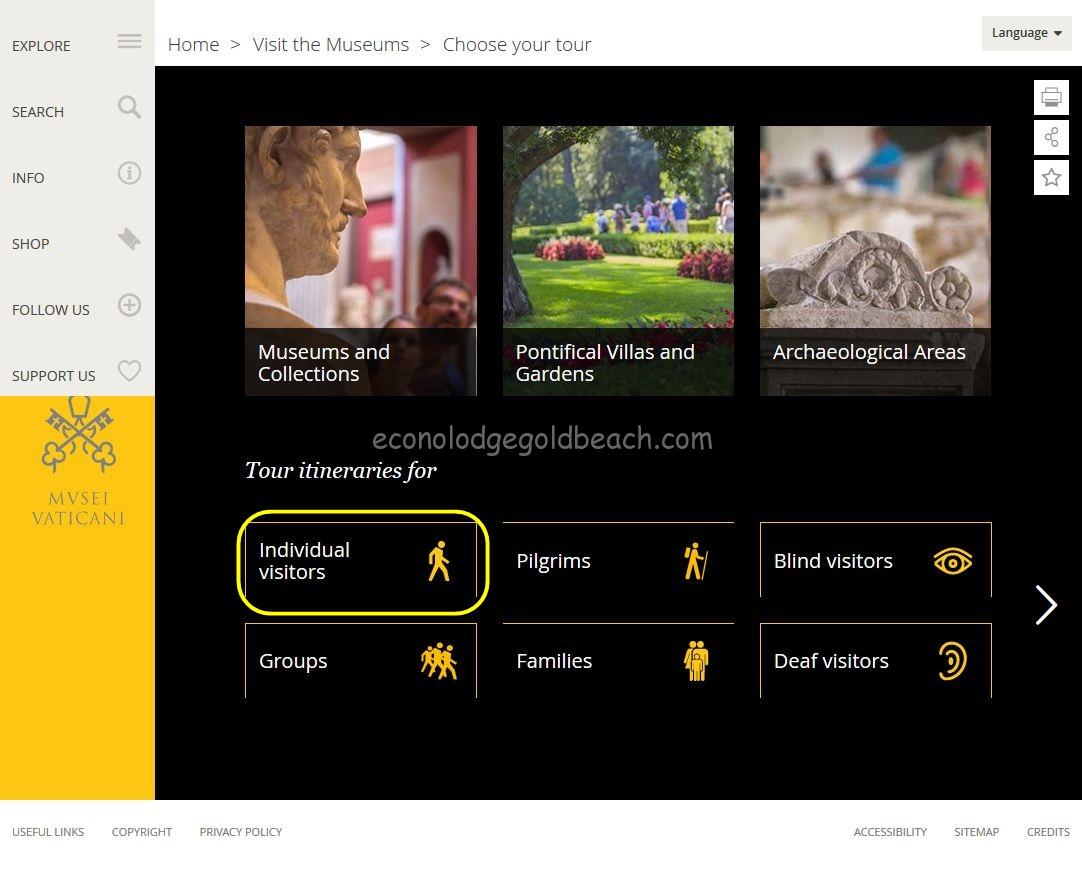Click the star favorite icon
Viewport: 1082px width, 880px height.
click(1051, 178)
